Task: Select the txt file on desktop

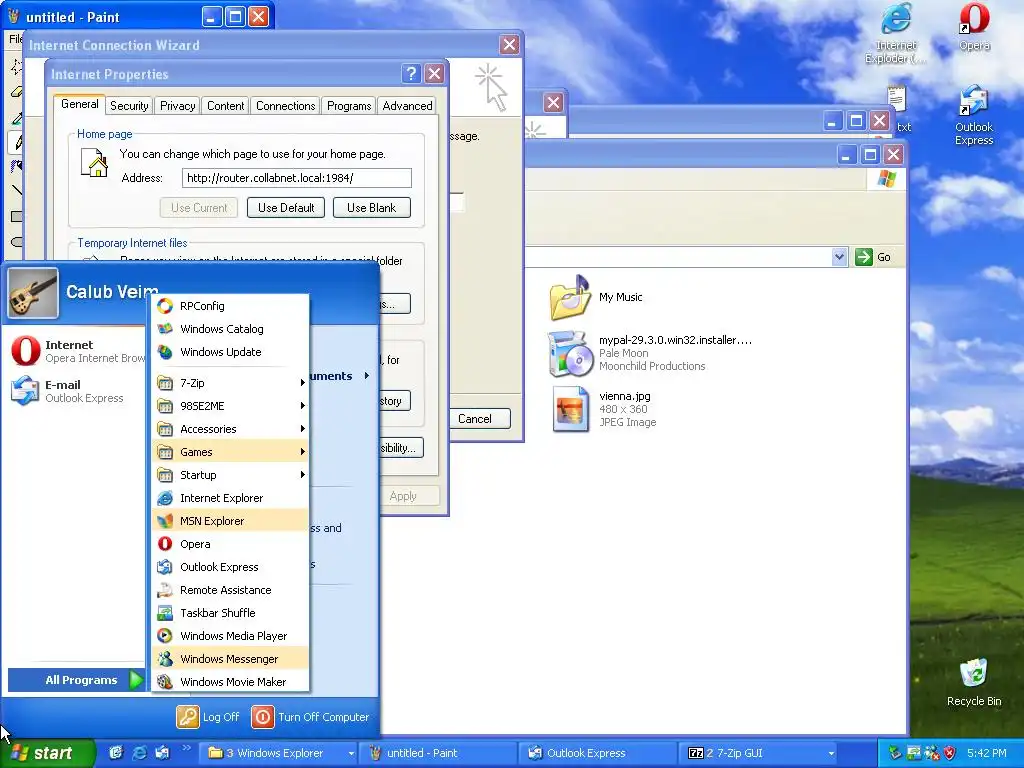Action: click(898, 108)
